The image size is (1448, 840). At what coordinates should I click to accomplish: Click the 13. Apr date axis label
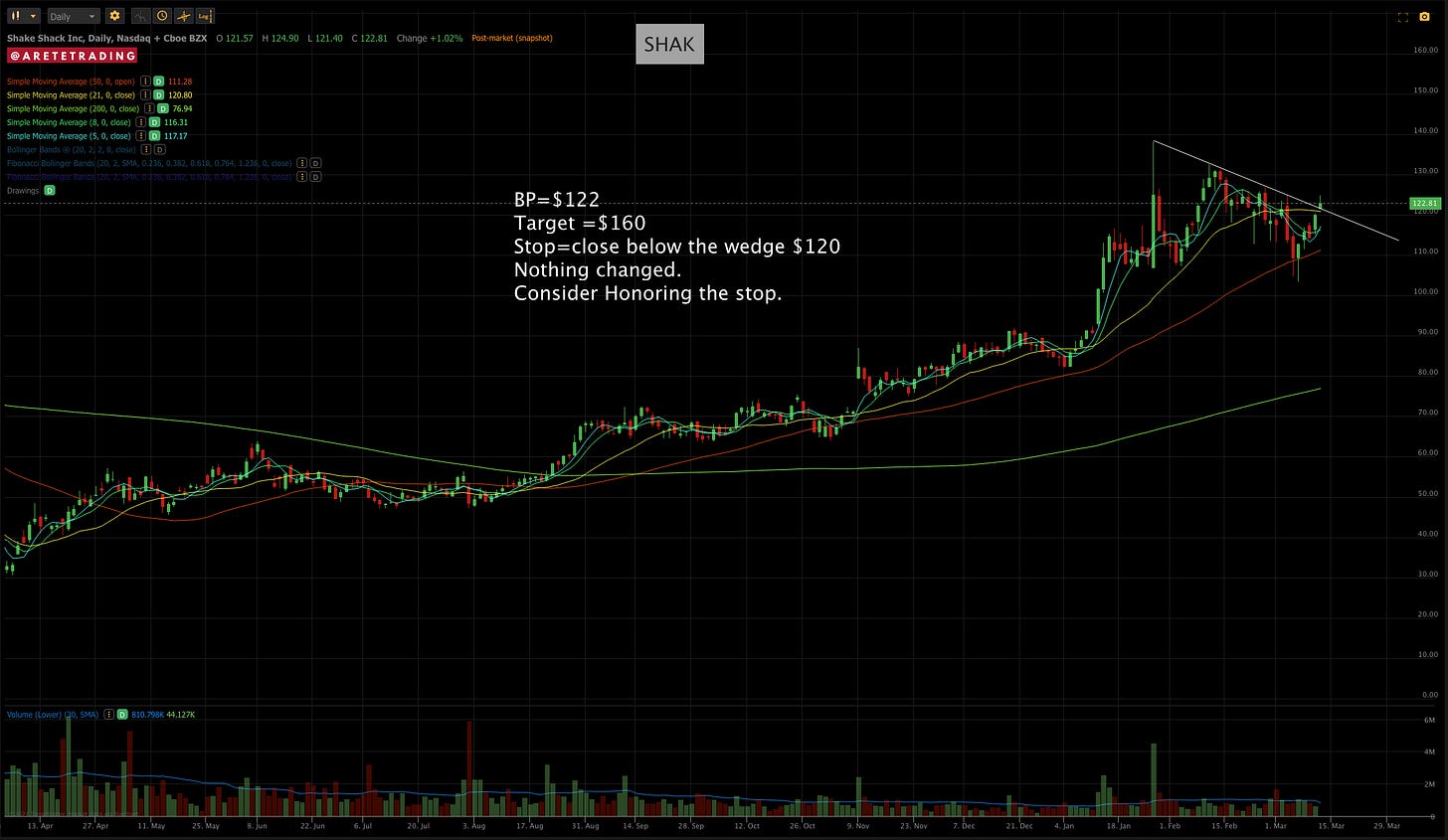pyautogui.click(x=41, y=825)
